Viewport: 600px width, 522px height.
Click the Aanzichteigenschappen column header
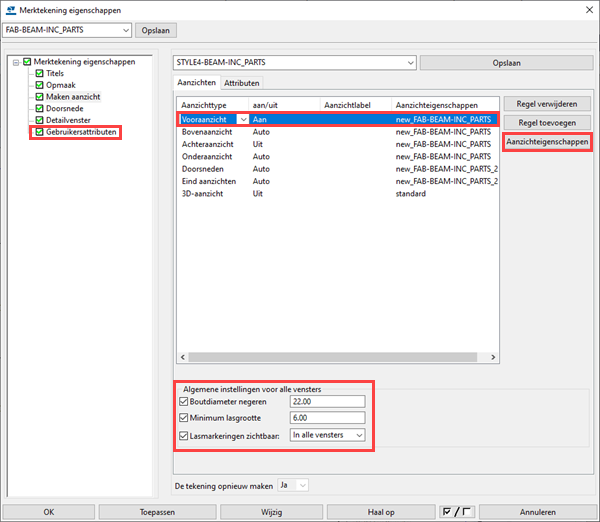point(445,105)
